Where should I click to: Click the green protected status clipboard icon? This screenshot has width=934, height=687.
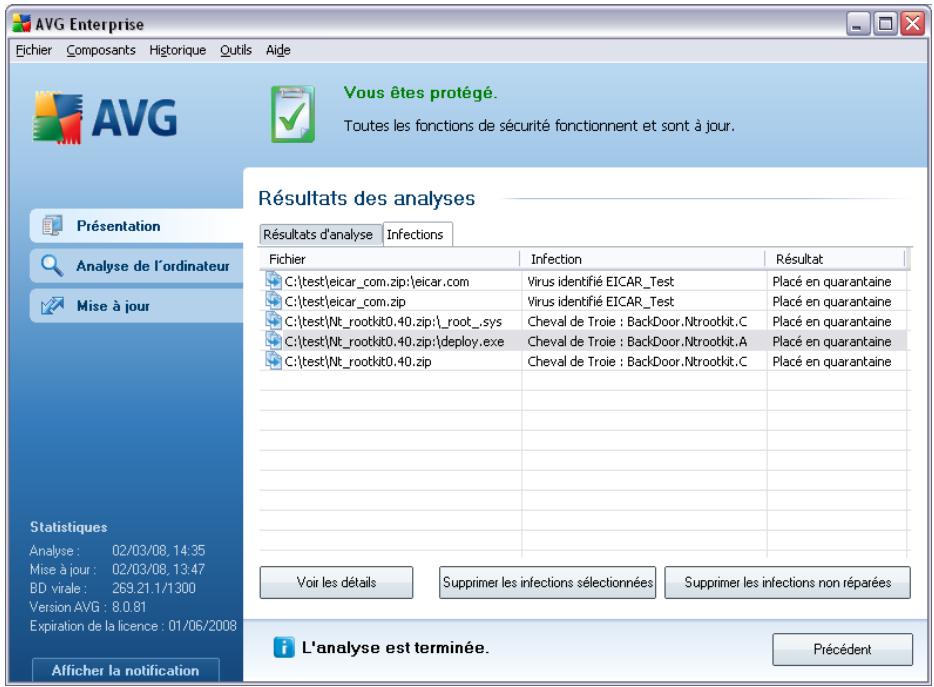point(292,114)
